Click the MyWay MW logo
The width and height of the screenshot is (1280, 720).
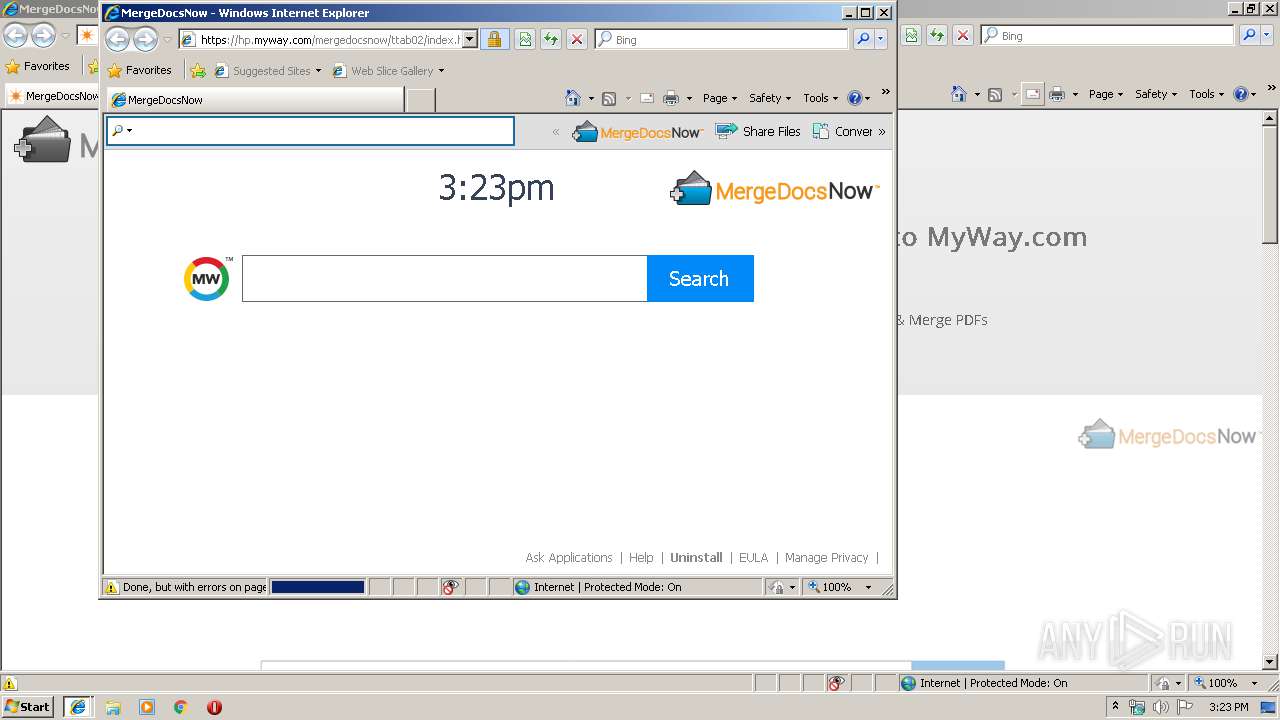point(207,278)
